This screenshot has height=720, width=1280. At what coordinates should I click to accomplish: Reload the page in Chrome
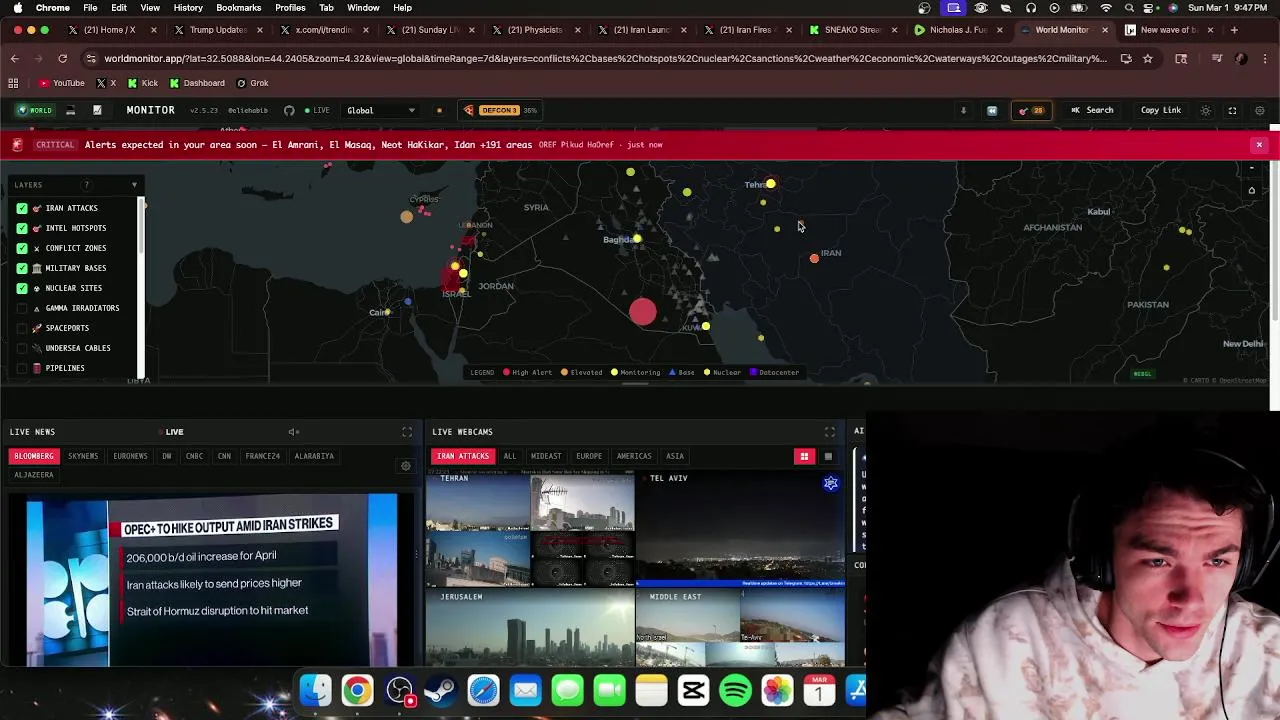62,59
